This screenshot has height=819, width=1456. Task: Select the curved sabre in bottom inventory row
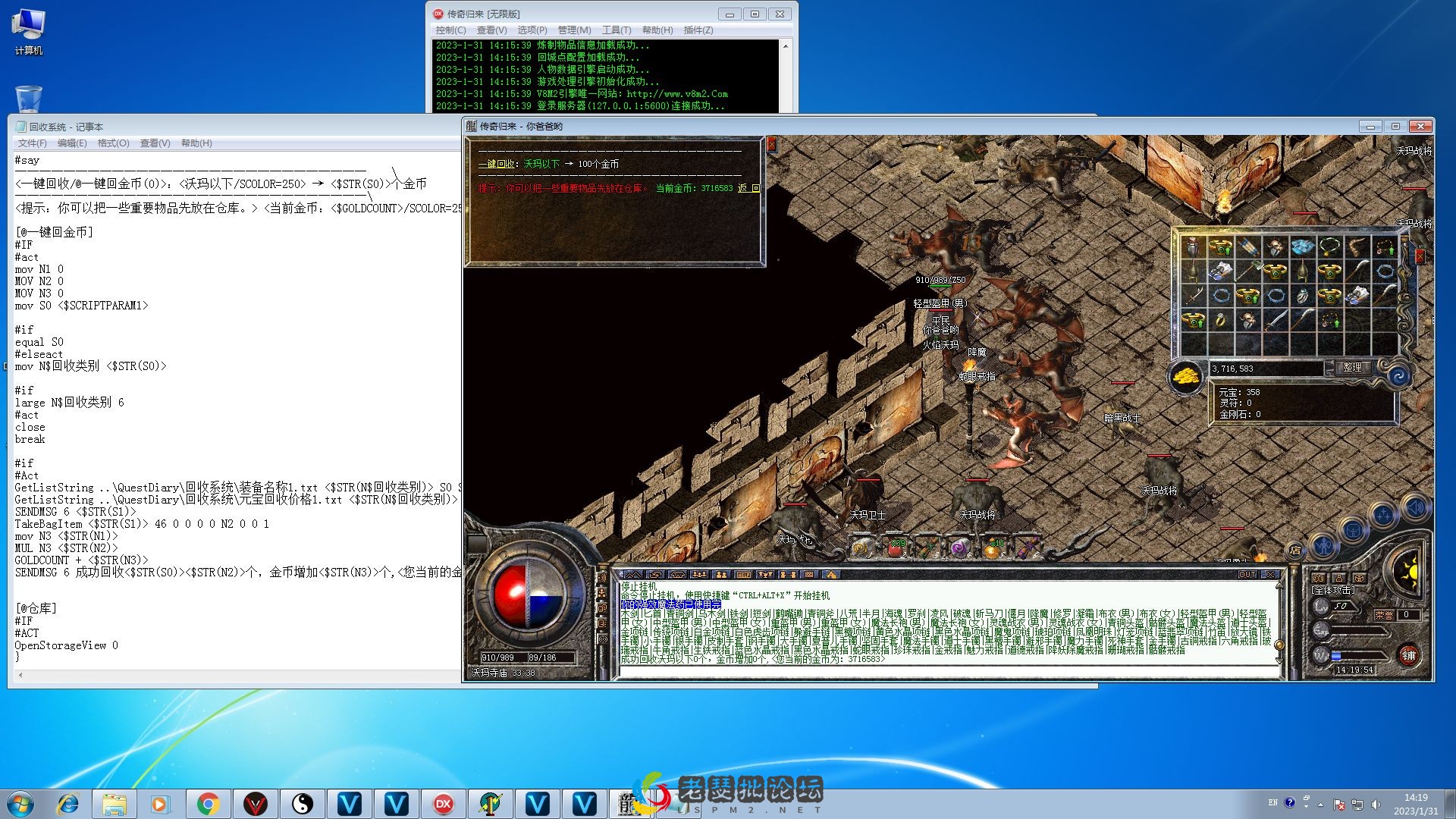click(x=1276, y=319)
